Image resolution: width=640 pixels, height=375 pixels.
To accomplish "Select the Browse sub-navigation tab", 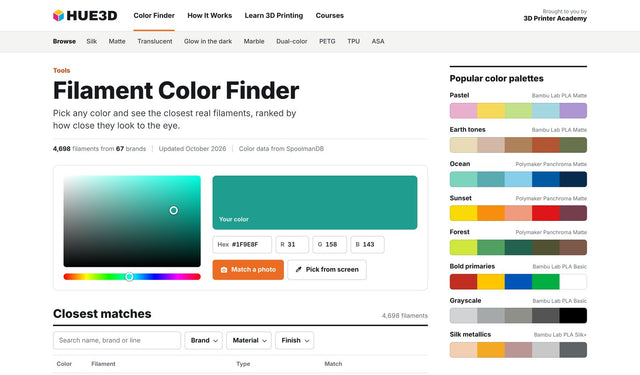I will [x=64, y=41].
